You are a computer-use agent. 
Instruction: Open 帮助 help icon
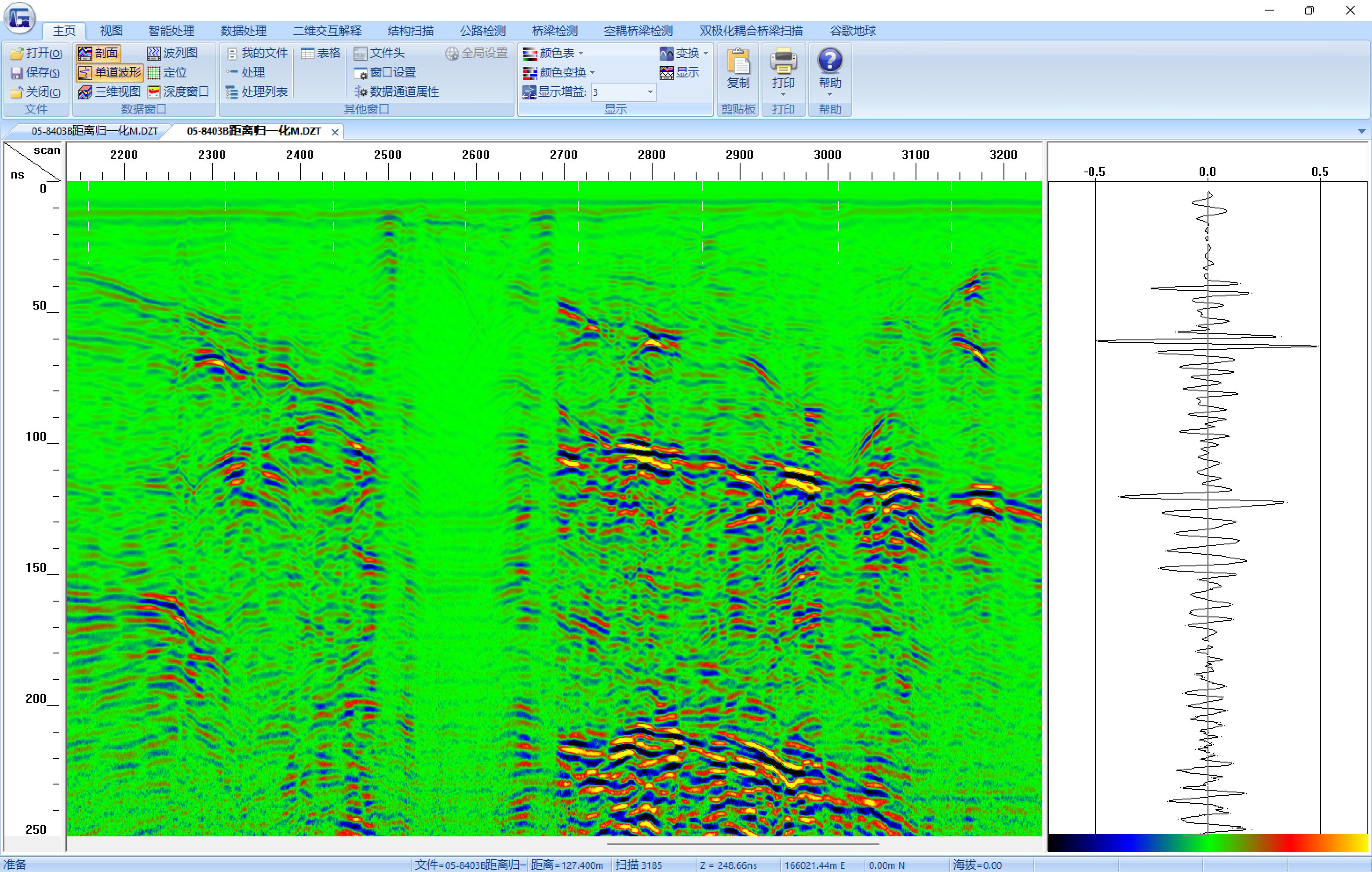tap(830, 60)
